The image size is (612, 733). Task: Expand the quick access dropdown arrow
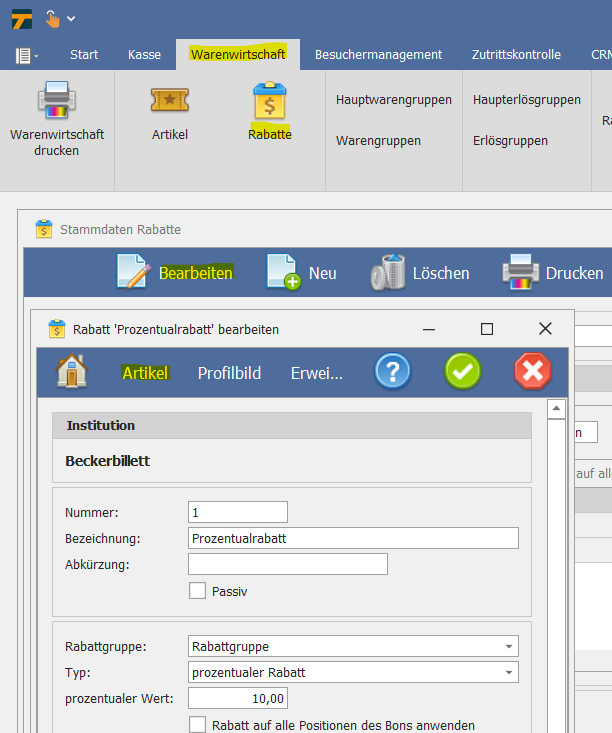click(x=71, y=19)
